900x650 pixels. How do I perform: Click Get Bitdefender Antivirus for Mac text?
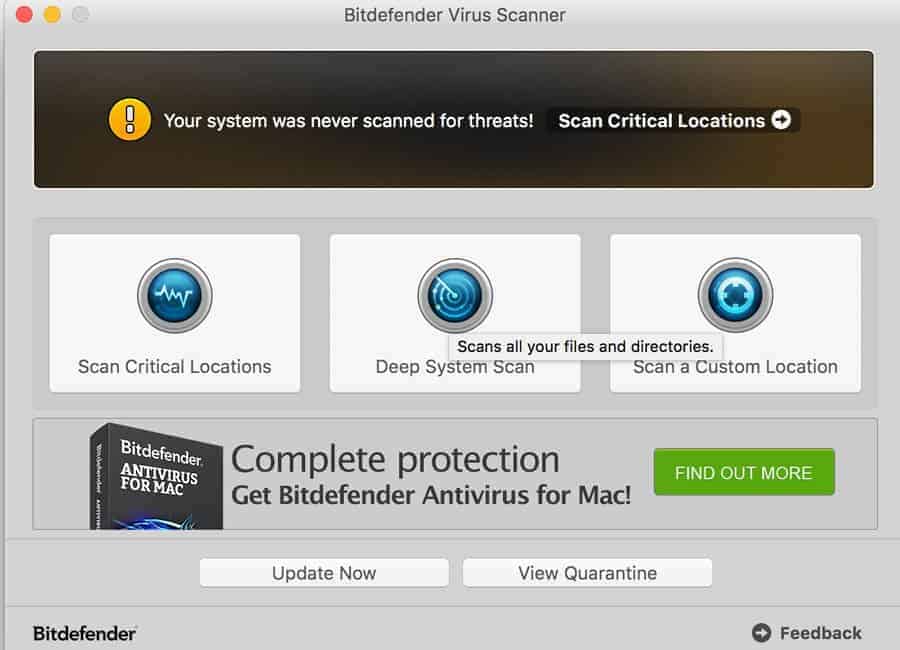tap(431, 495)
